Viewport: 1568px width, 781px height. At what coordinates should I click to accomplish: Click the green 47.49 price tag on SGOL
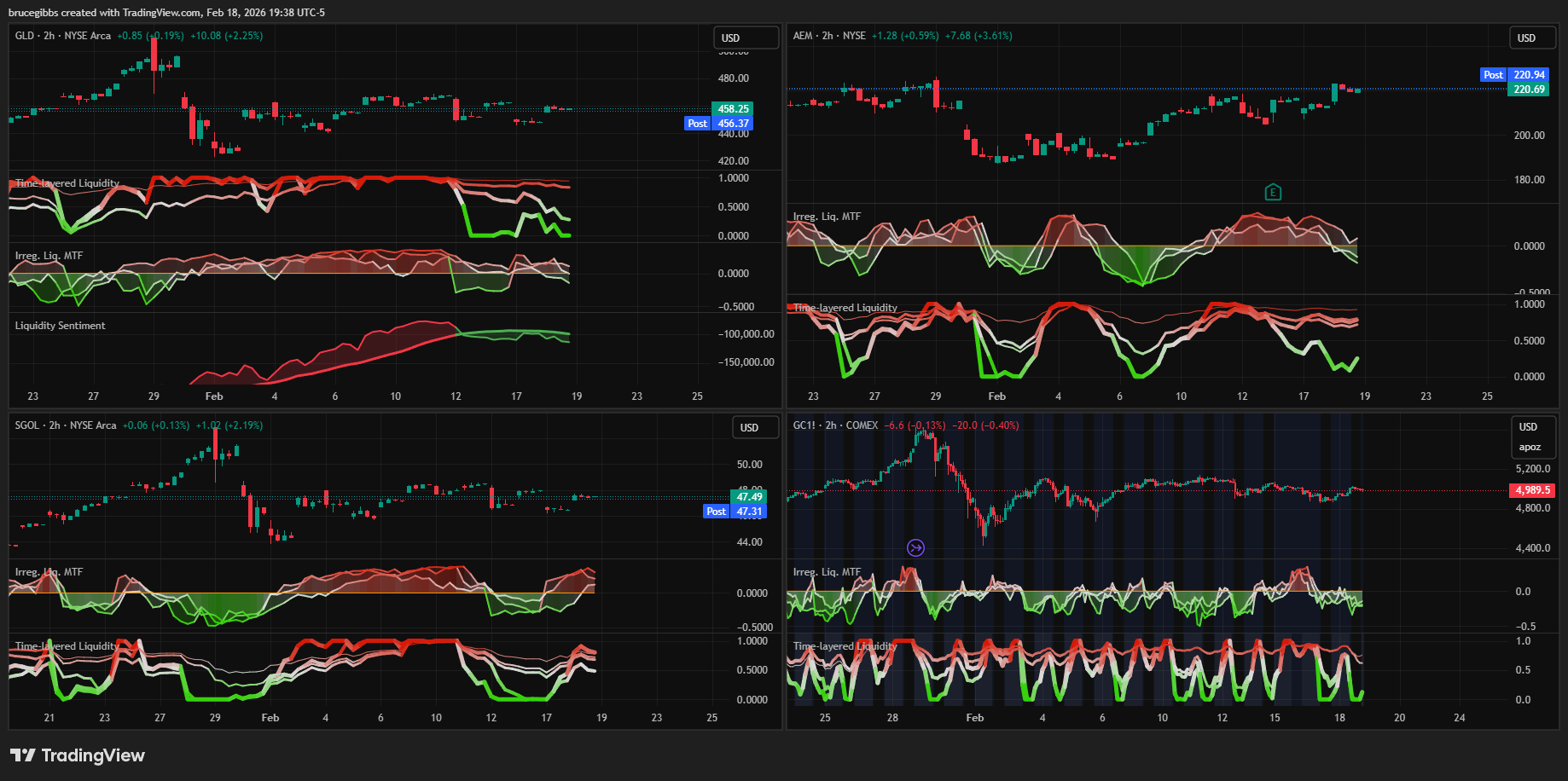tap(749, 497)
